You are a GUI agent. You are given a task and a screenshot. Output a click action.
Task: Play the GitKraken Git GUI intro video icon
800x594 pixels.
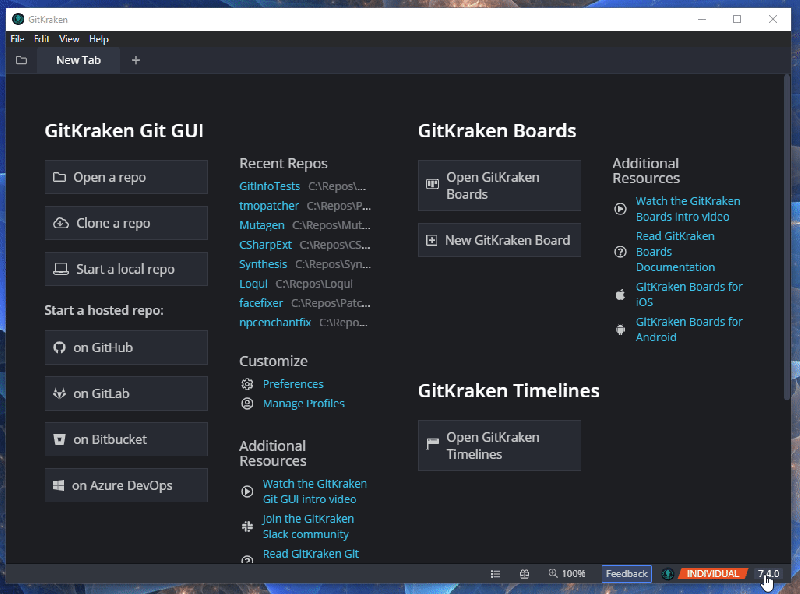246,491
